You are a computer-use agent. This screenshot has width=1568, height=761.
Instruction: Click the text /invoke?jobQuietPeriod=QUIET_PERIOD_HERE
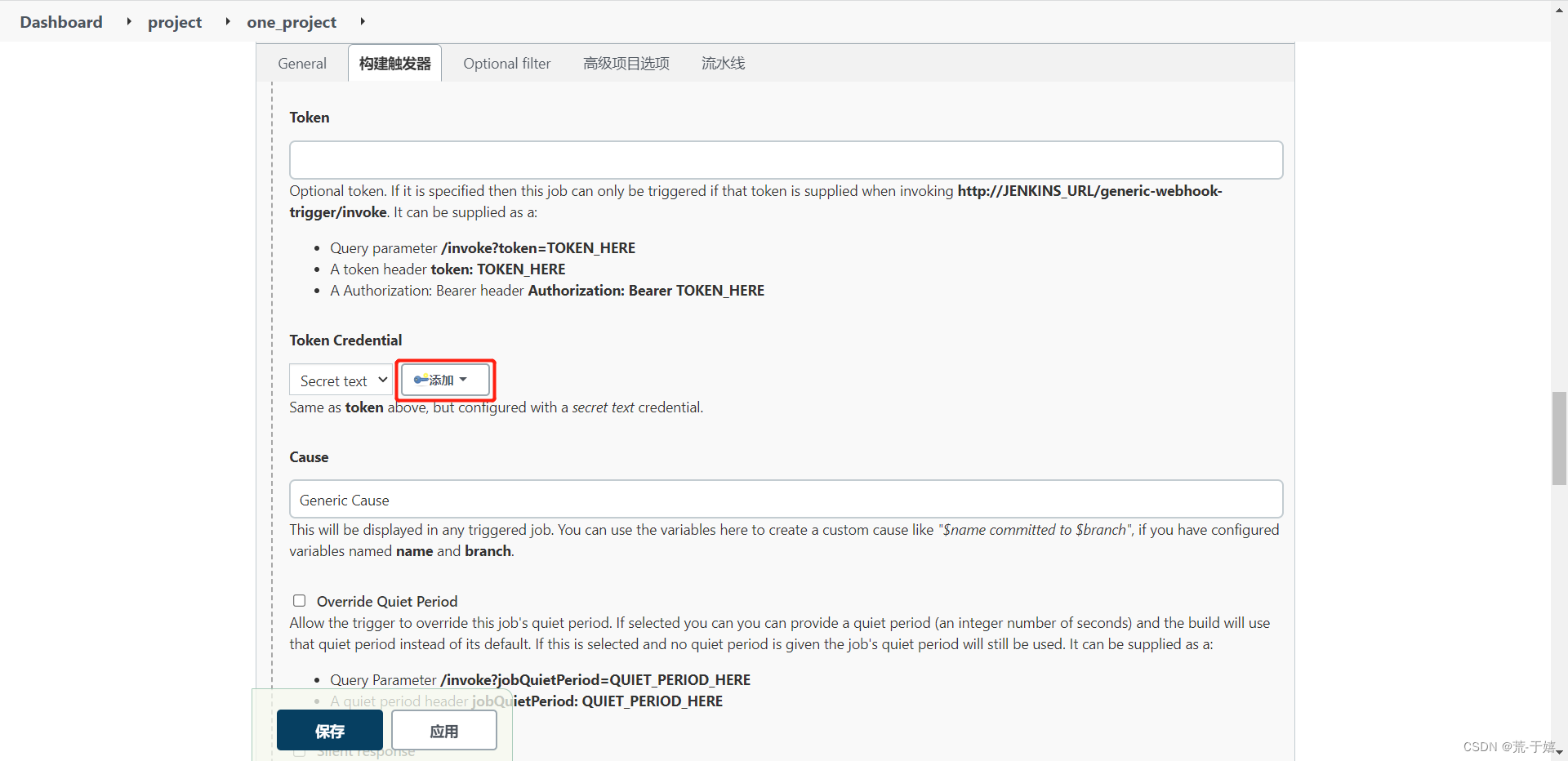[x=595, y=680]
